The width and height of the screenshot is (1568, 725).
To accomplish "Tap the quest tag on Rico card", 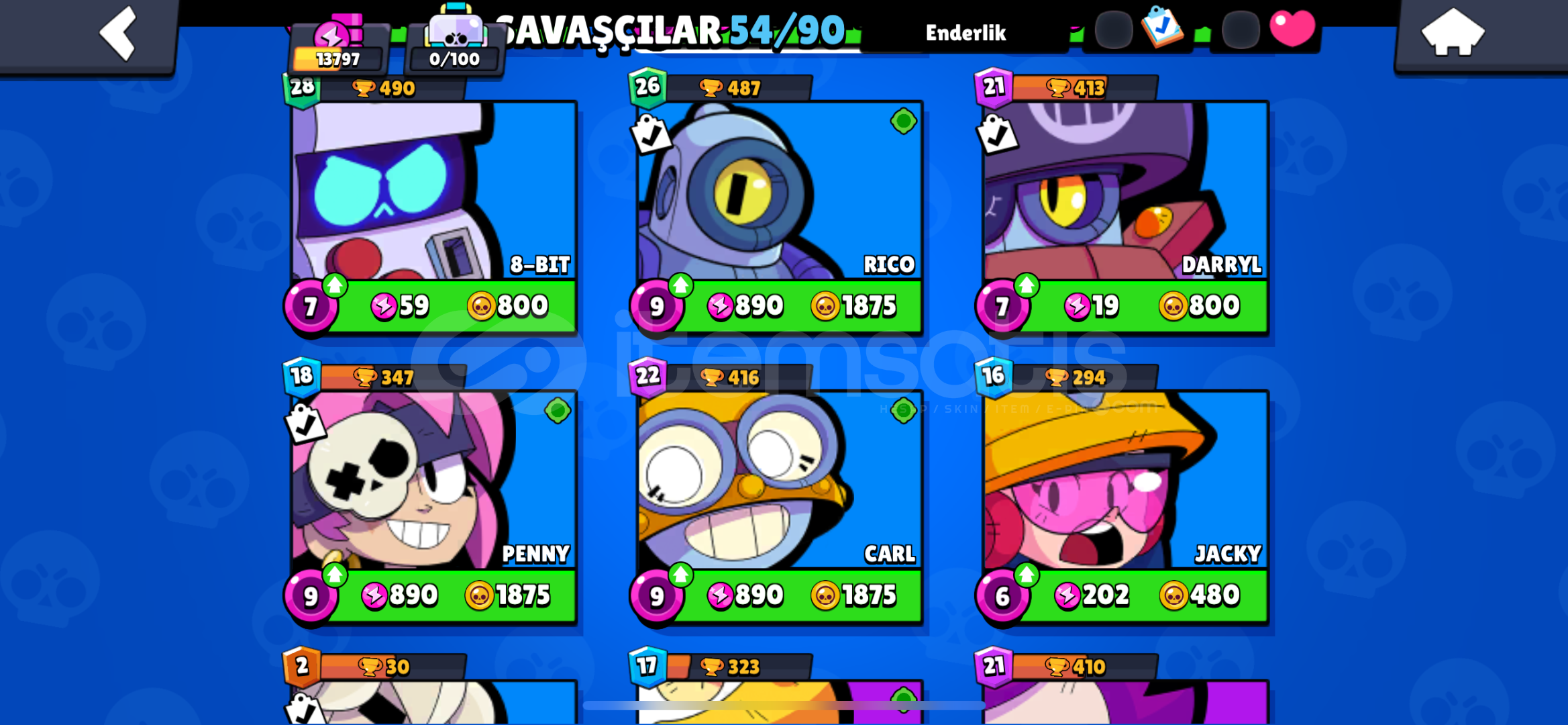I will tap(651, 134).
